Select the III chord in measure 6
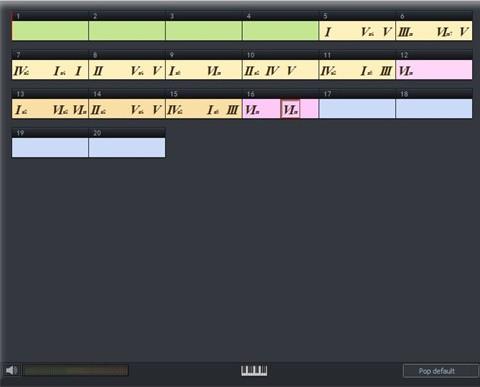This screenshot has height=387, width=480. point(405,32)
